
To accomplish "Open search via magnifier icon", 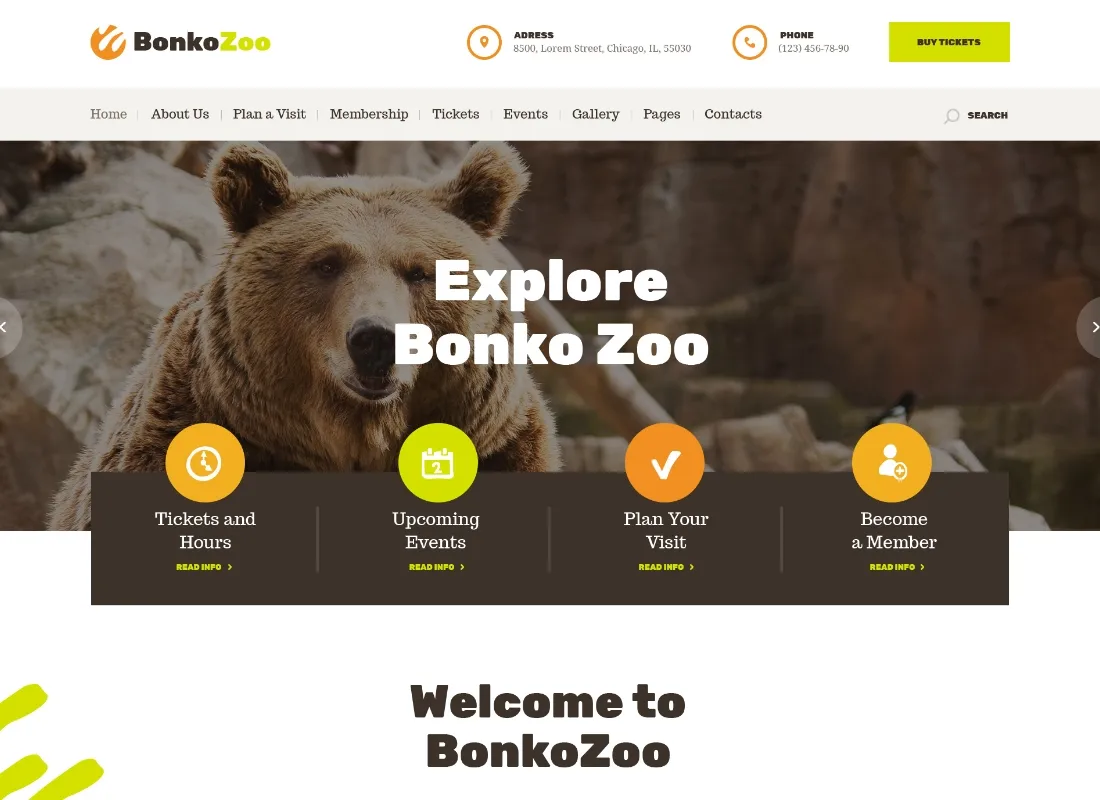I will click(951, 116).
